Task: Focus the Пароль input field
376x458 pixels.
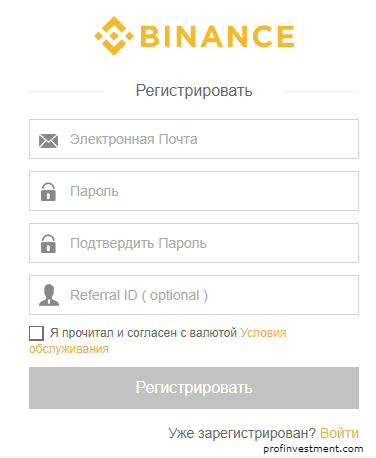Action: 194,191
